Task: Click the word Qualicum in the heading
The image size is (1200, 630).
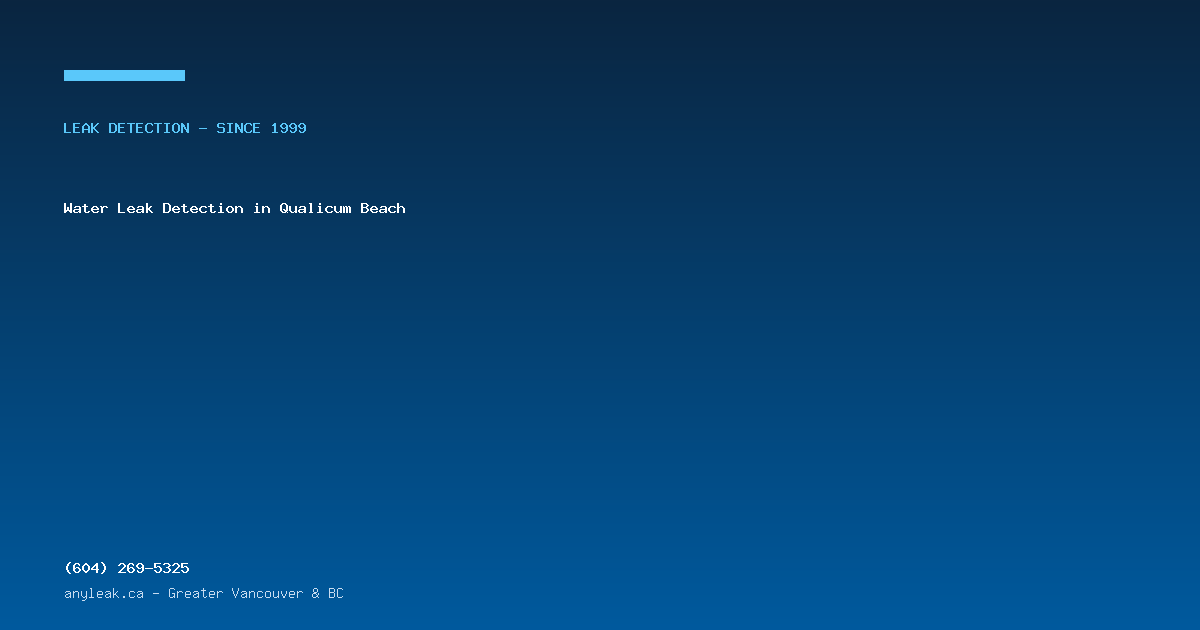Action: [x=315, y=208]
